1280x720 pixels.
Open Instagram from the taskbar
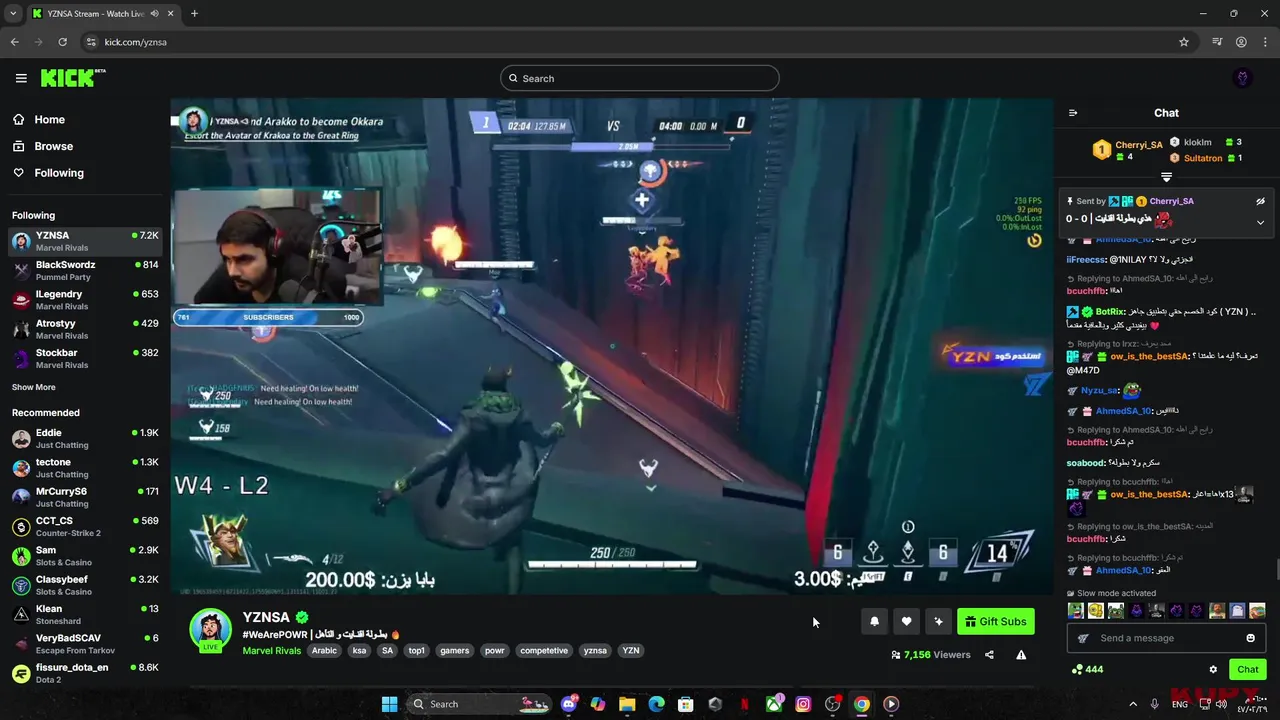pos(803,704)
